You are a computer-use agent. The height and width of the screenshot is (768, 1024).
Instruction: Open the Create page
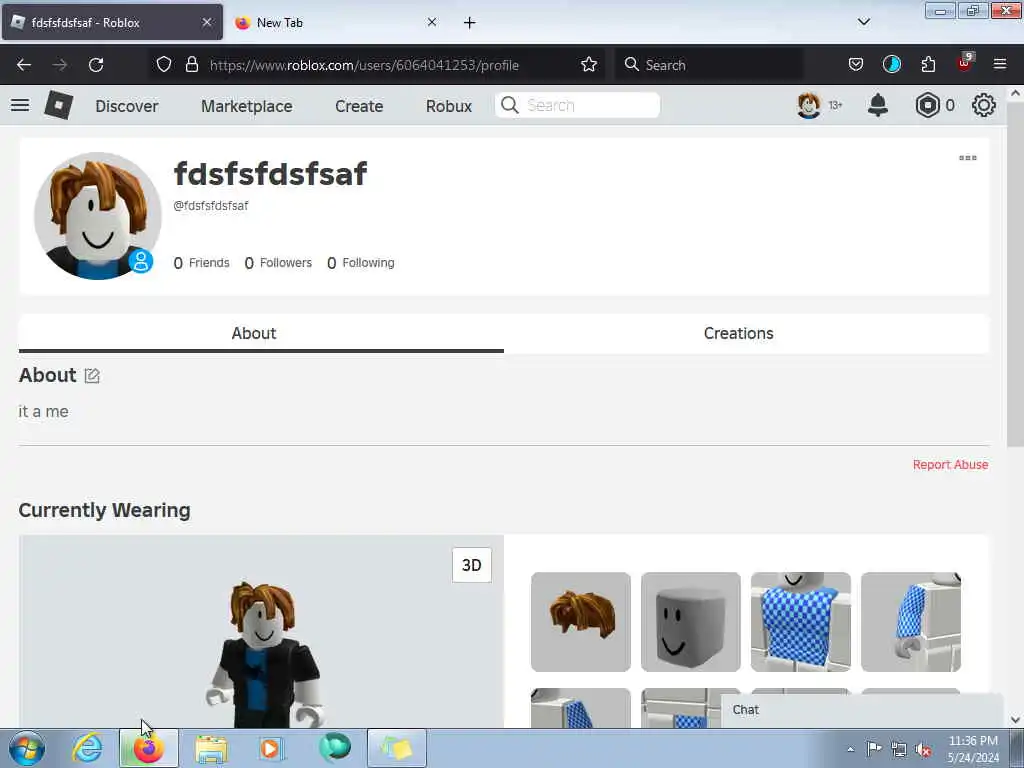click(359, 106)
